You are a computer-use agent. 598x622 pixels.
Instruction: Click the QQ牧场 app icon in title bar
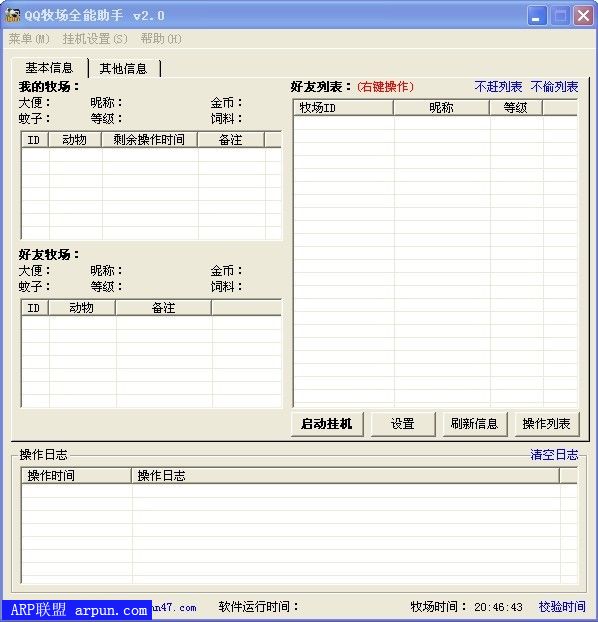click(x=12, y=15)
